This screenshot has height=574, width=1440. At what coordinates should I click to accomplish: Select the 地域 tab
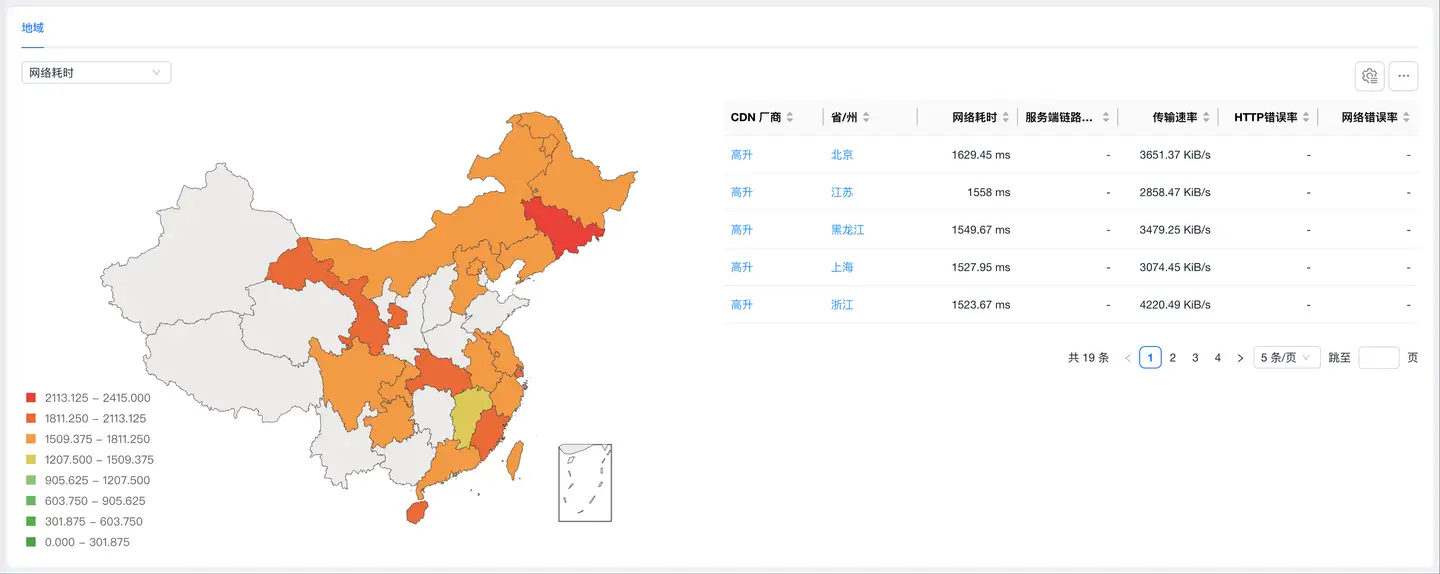33,28
